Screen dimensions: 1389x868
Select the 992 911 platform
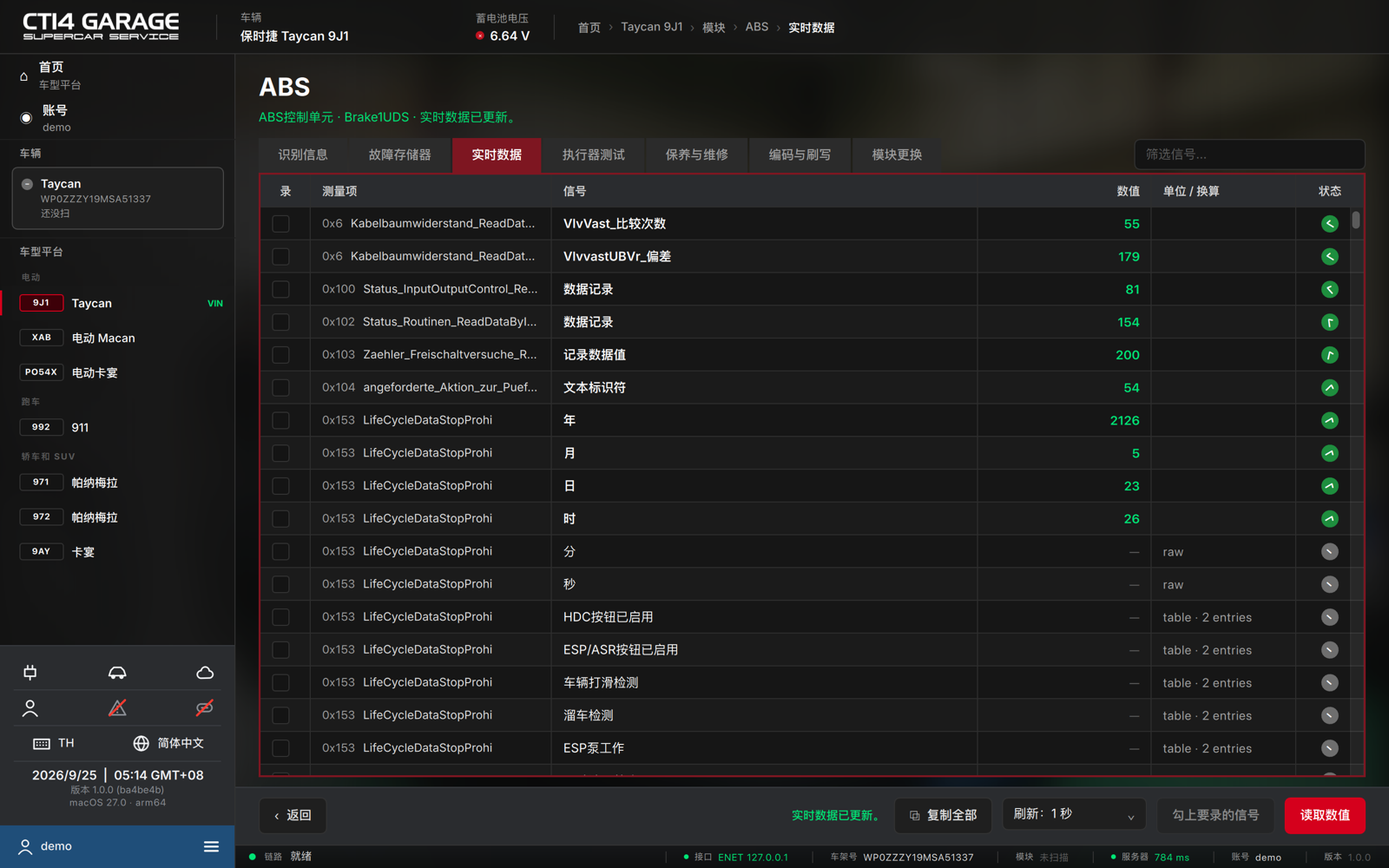[x=118, y=427]
